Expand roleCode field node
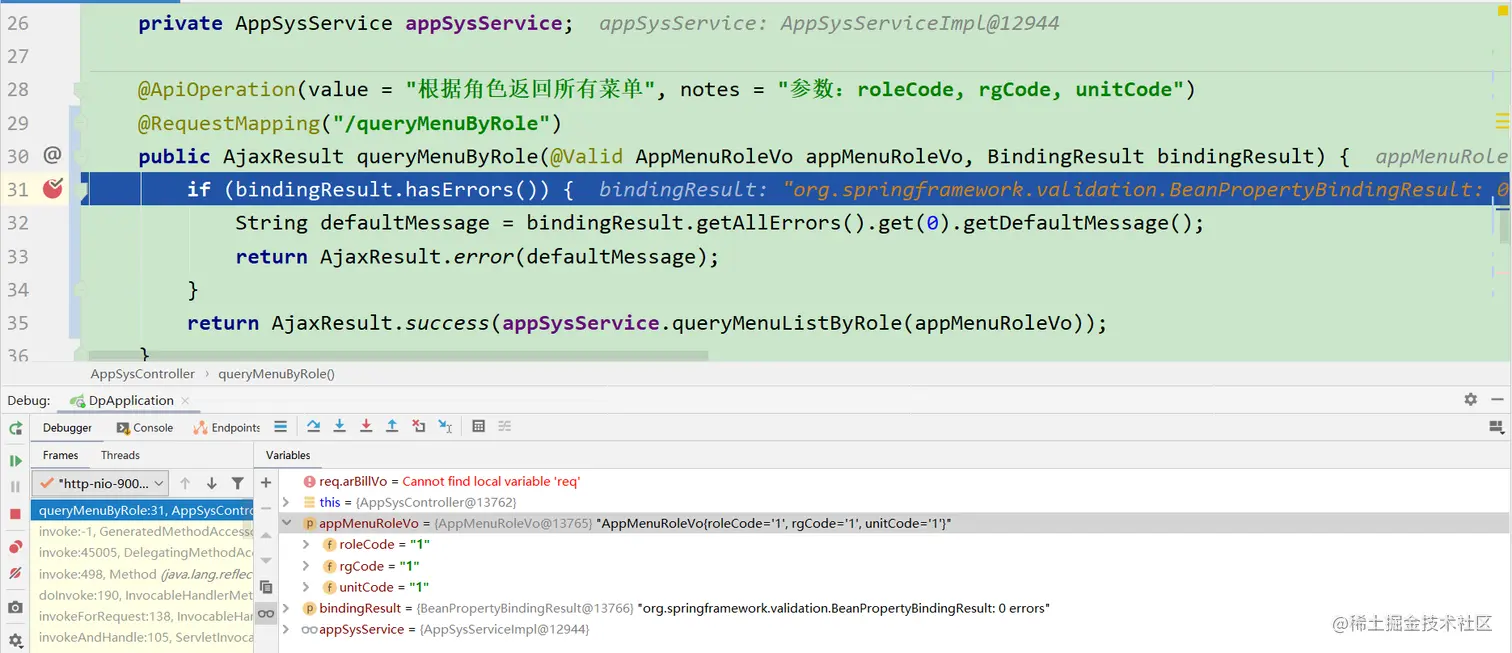 (307, 545)
